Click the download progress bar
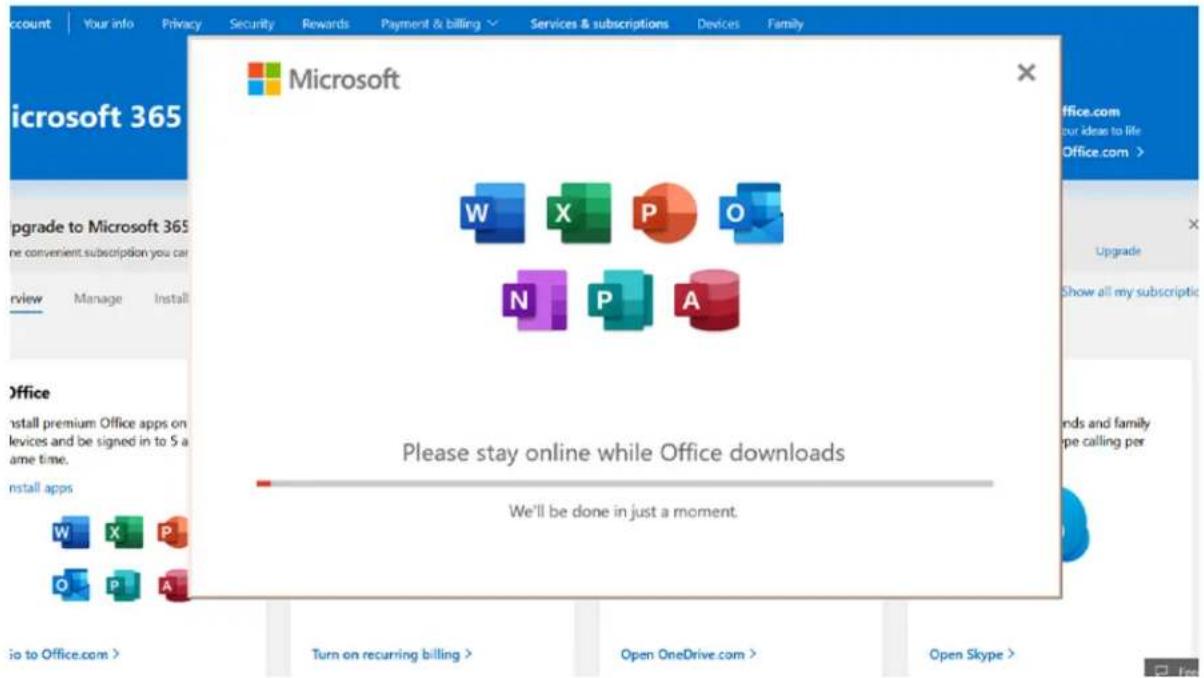Viewport: 1204px width, 678px height. click(624, 483)
